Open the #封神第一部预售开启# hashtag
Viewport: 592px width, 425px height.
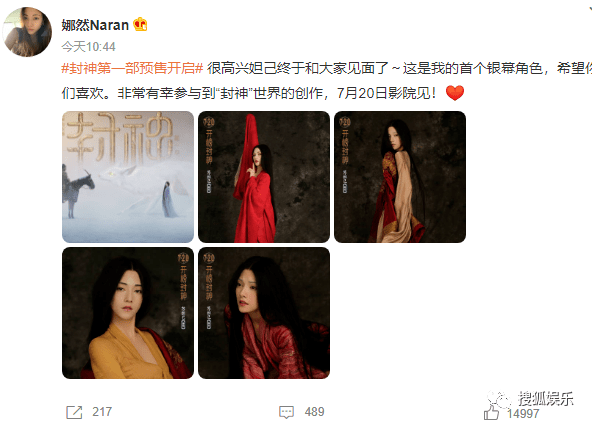coord(133,68)
